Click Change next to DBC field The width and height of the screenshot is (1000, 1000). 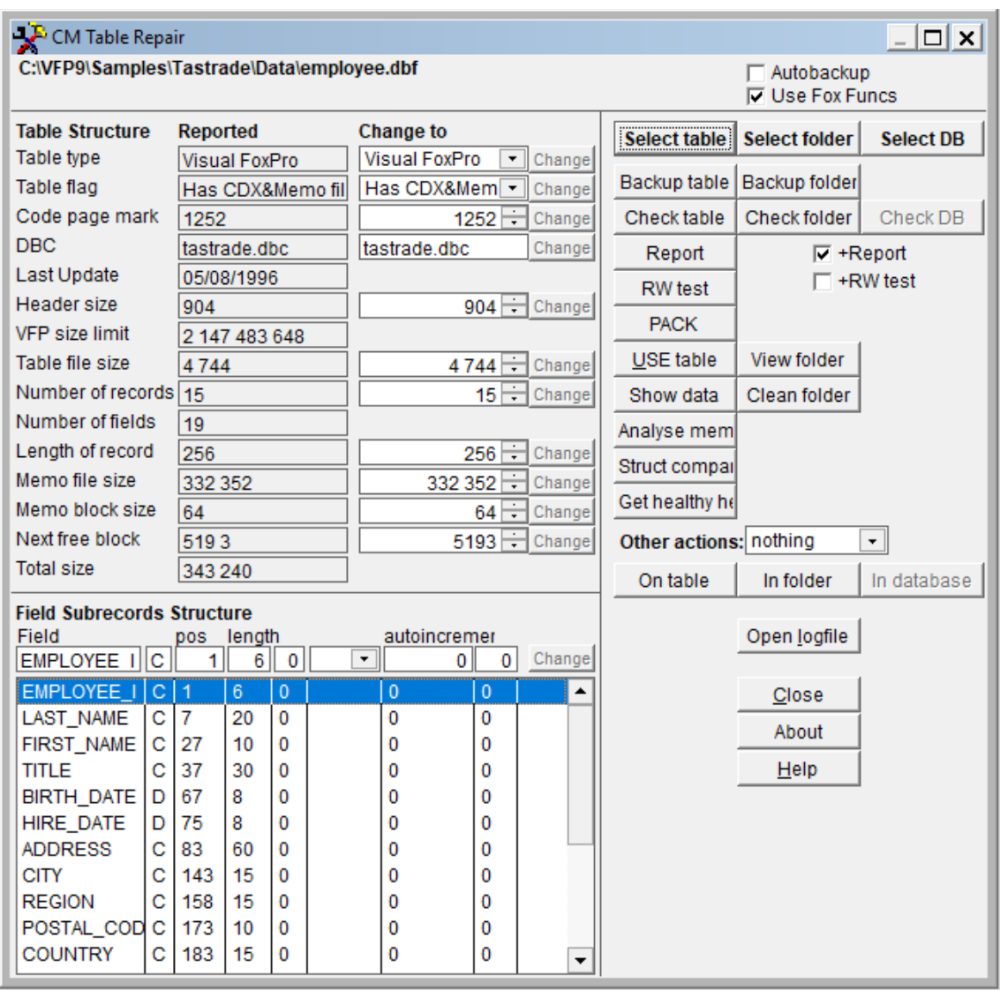561,246
